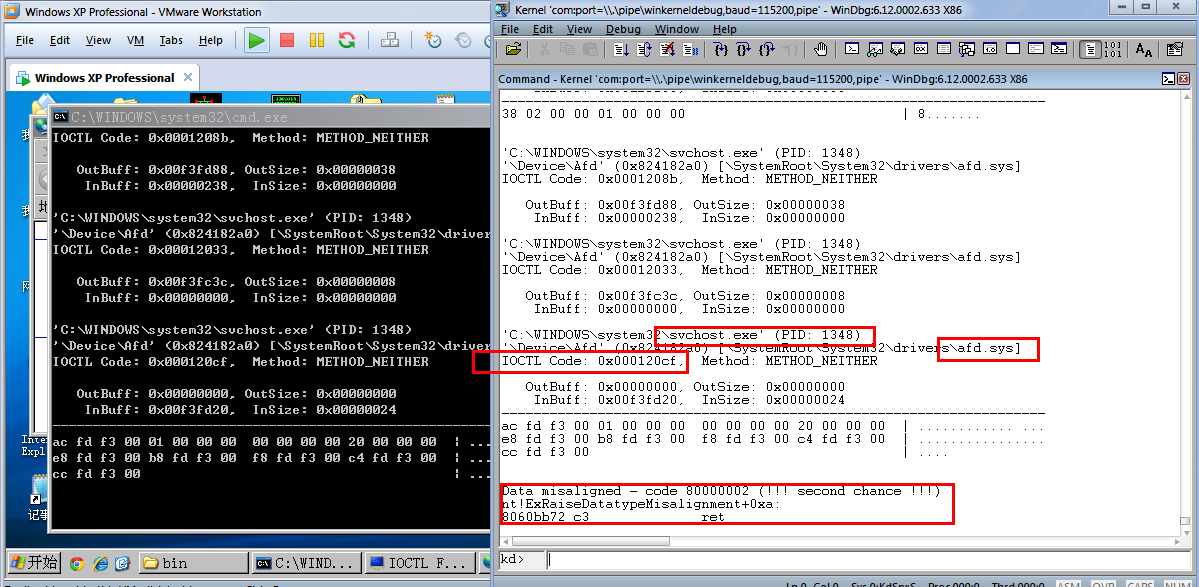Open the Registers window icon in WinDbg
Viewport: 1199px width, 587px height.
tap(921, 49)
